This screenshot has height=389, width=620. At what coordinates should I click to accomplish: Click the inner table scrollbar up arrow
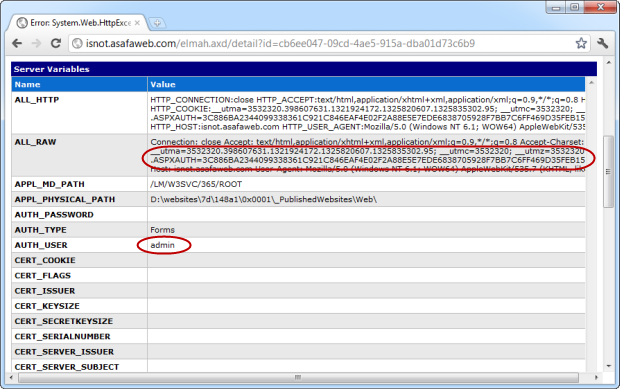tap(591, 83)
